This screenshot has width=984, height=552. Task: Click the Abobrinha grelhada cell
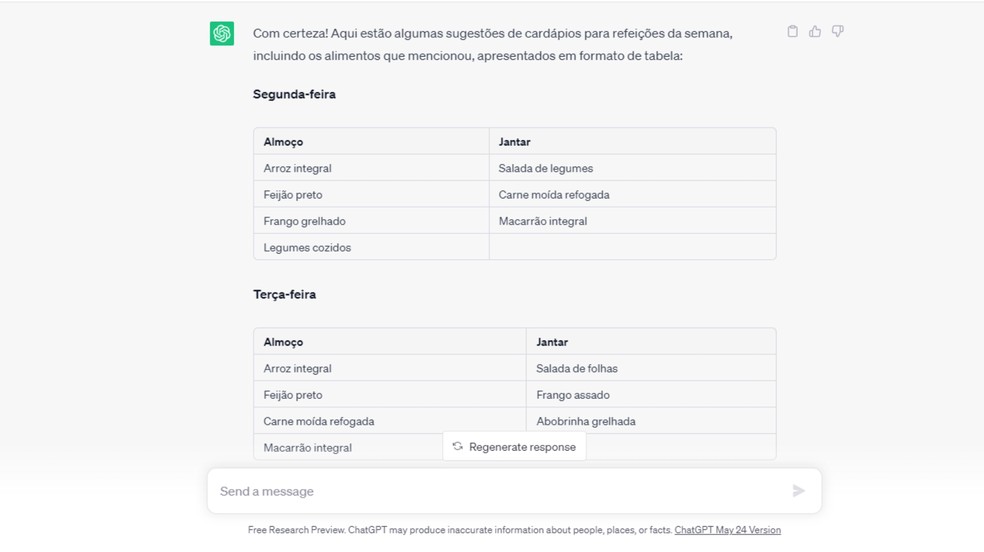coord(586,421)
